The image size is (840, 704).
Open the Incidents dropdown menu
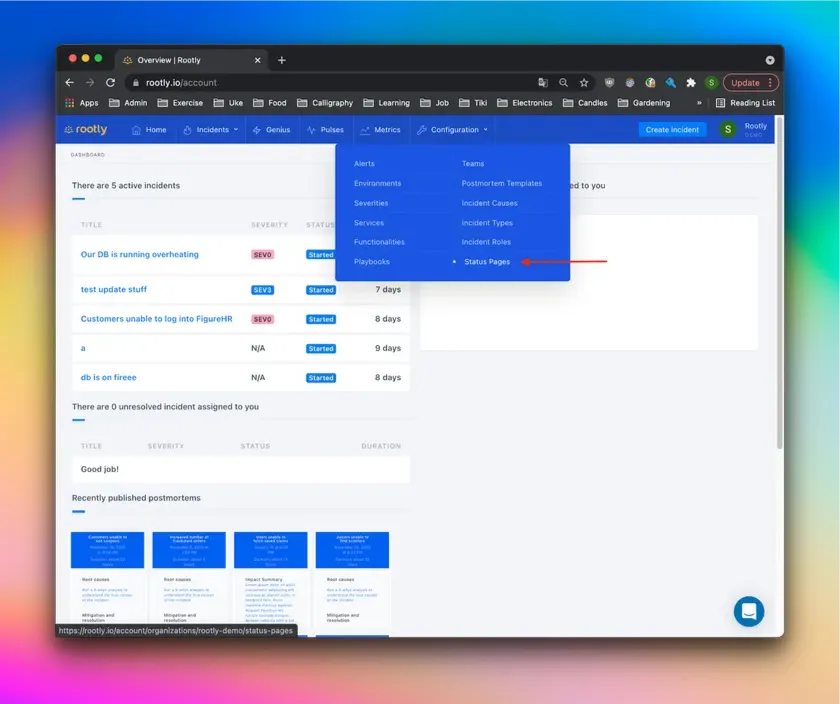[x=211, y=130]
